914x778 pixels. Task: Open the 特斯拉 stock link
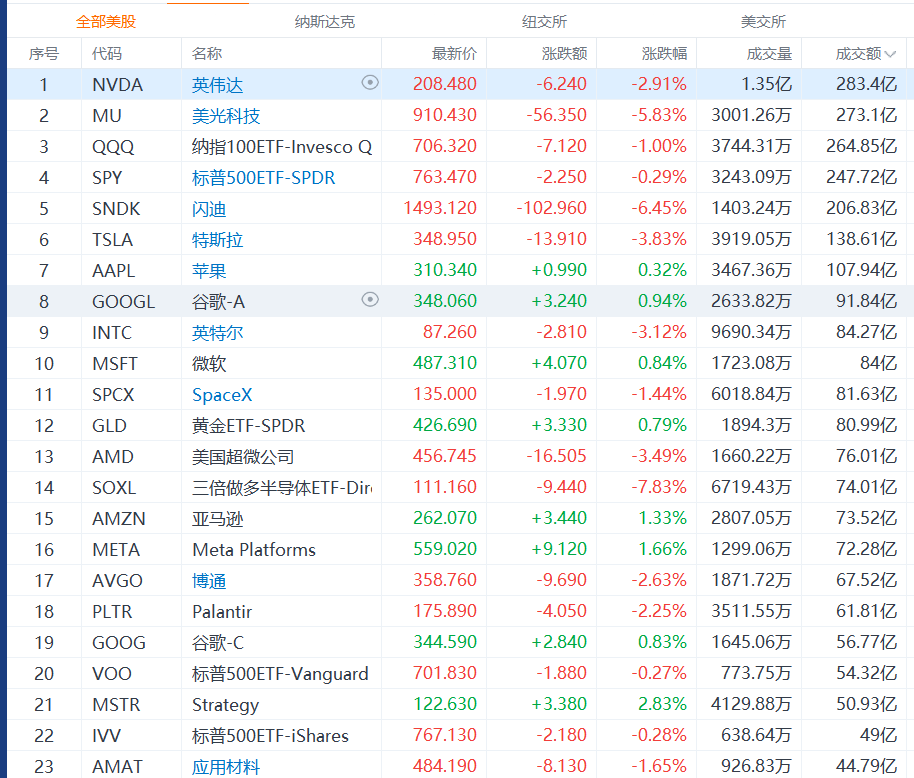tap(217, 240)
